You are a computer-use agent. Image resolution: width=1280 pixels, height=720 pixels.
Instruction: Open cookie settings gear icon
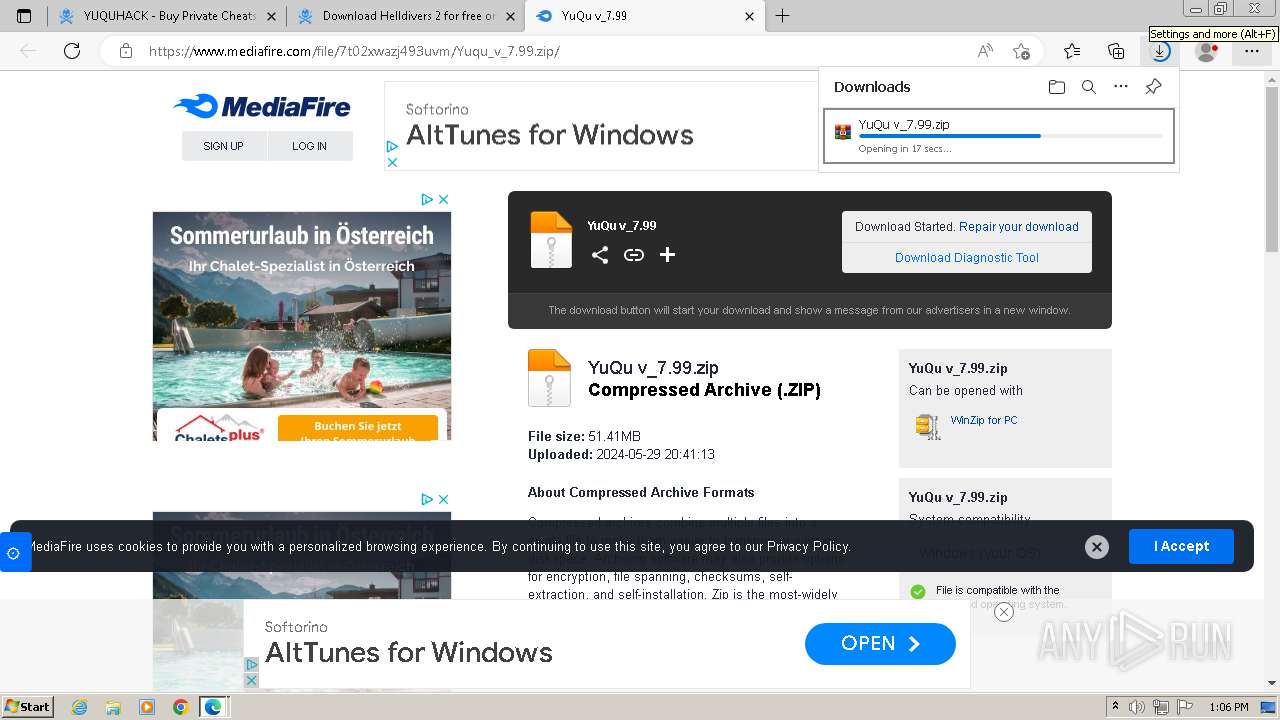13,553
